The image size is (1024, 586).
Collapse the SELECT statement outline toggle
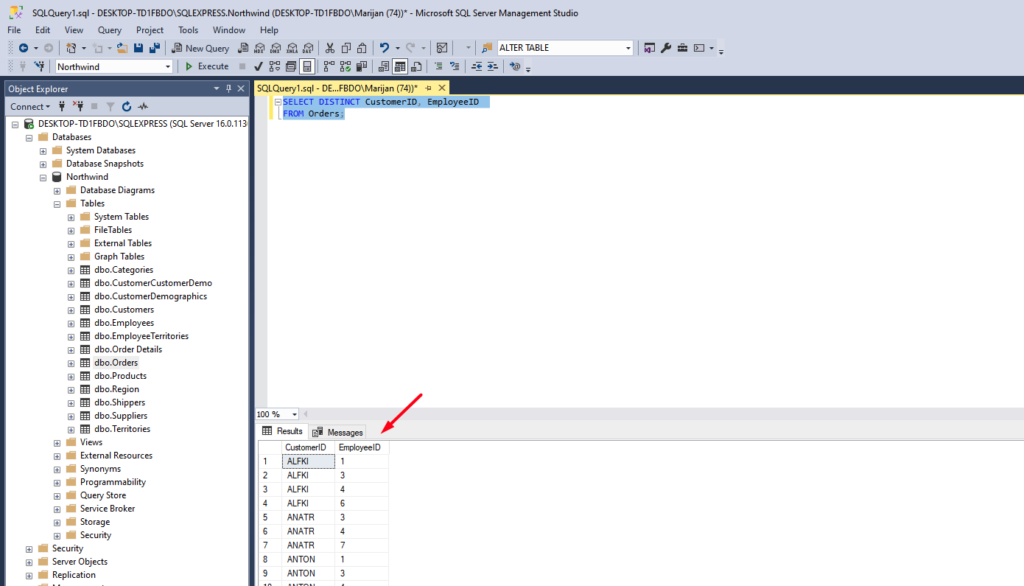pos(278,102)
